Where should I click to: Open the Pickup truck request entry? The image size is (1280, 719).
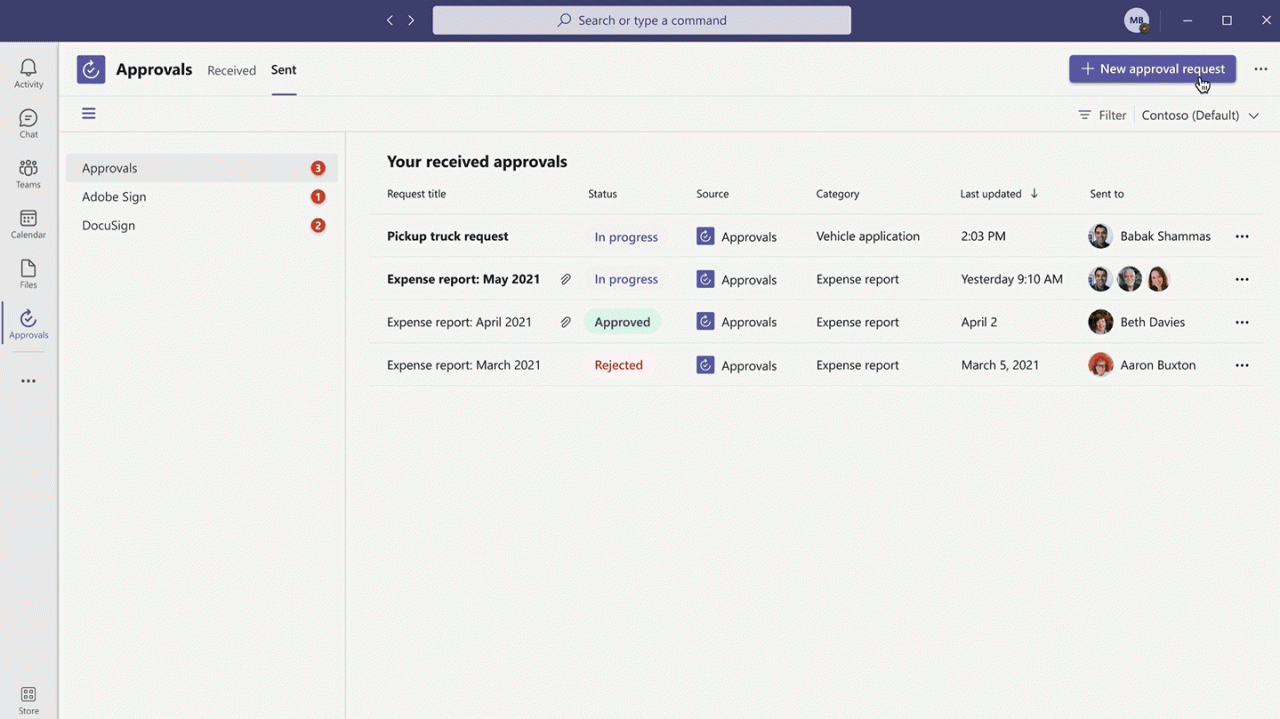pos(447,237)
